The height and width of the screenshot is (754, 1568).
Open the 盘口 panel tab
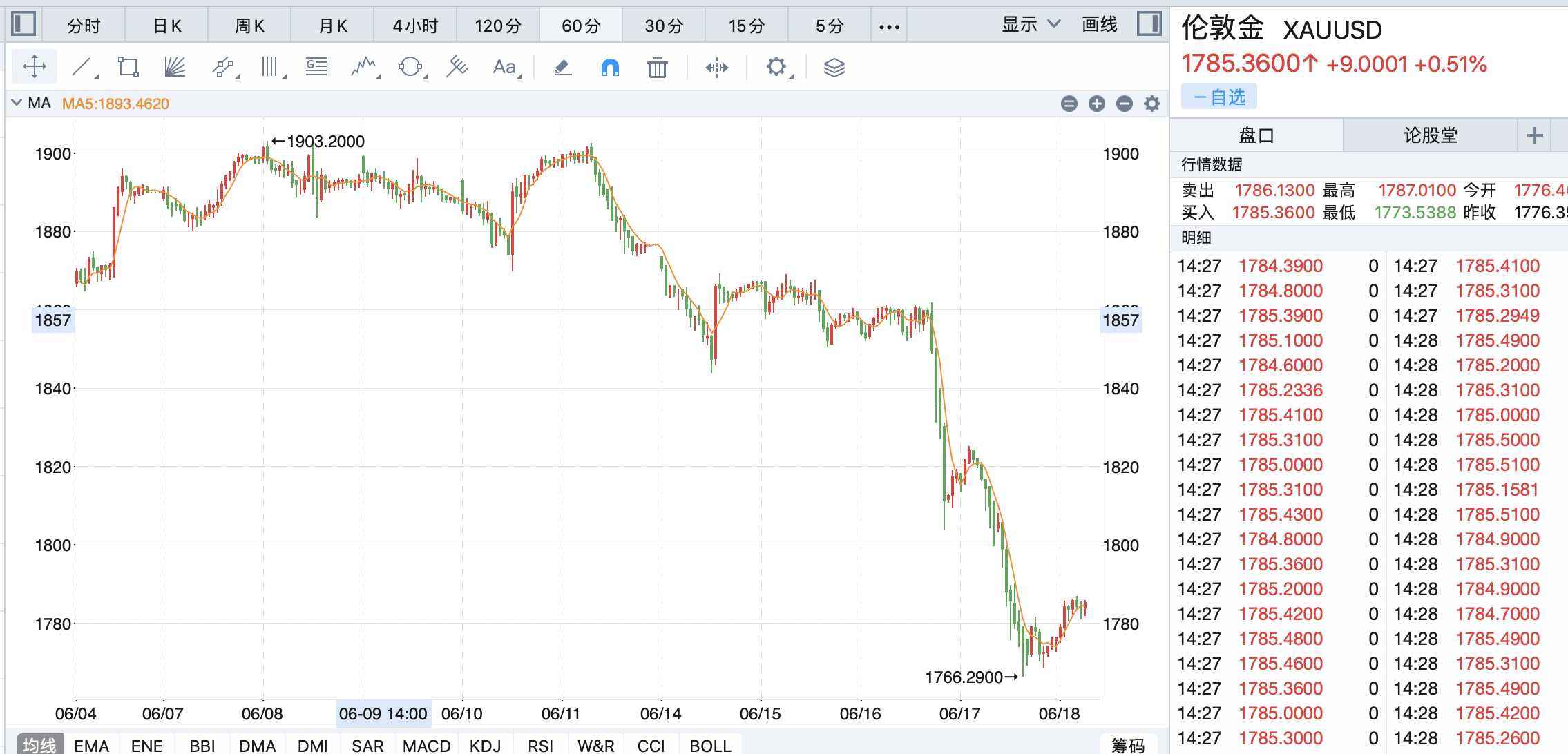pyautogui.click(x=1256, y=135)
